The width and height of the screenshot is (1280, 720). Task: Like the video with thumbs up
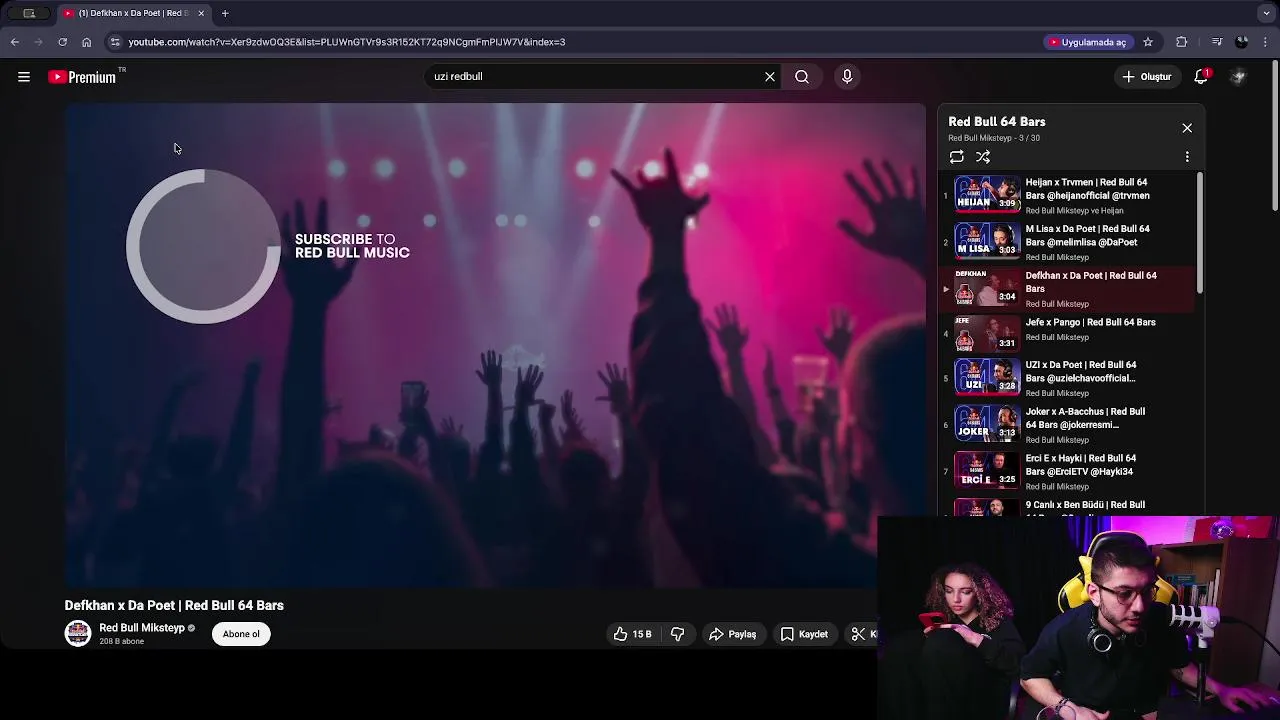pos(632,634)
